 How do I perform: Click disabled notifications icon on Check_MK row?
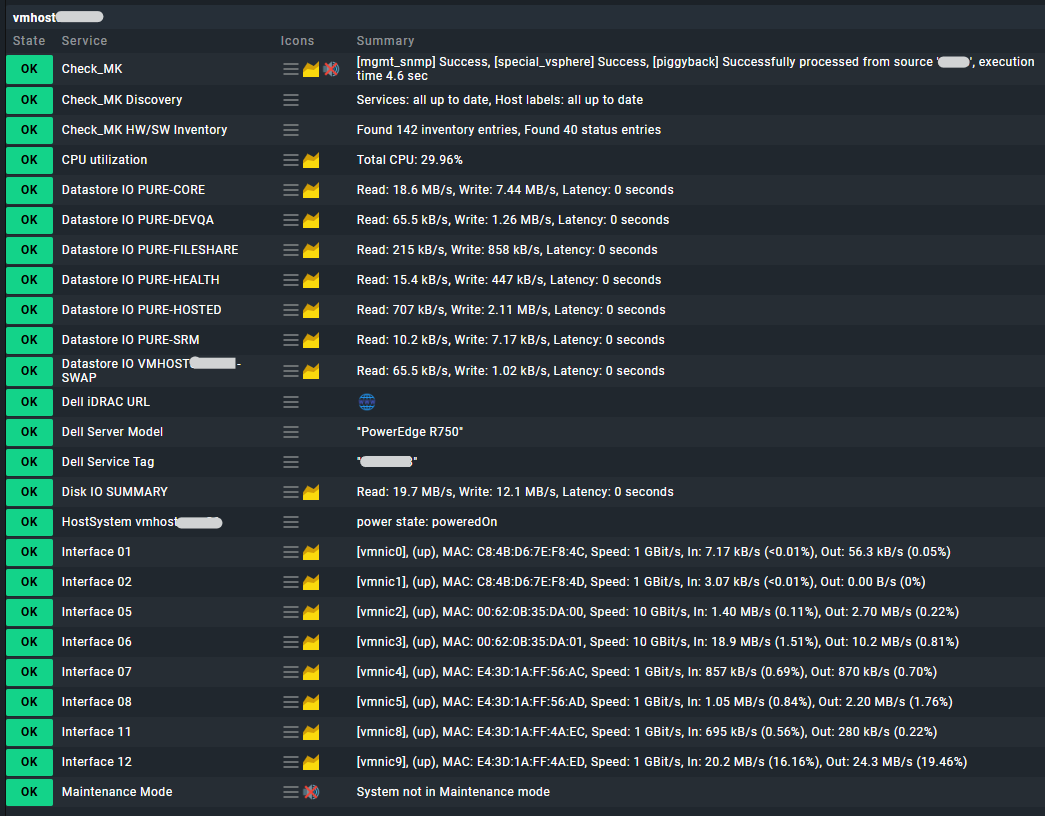pos(331,69)
